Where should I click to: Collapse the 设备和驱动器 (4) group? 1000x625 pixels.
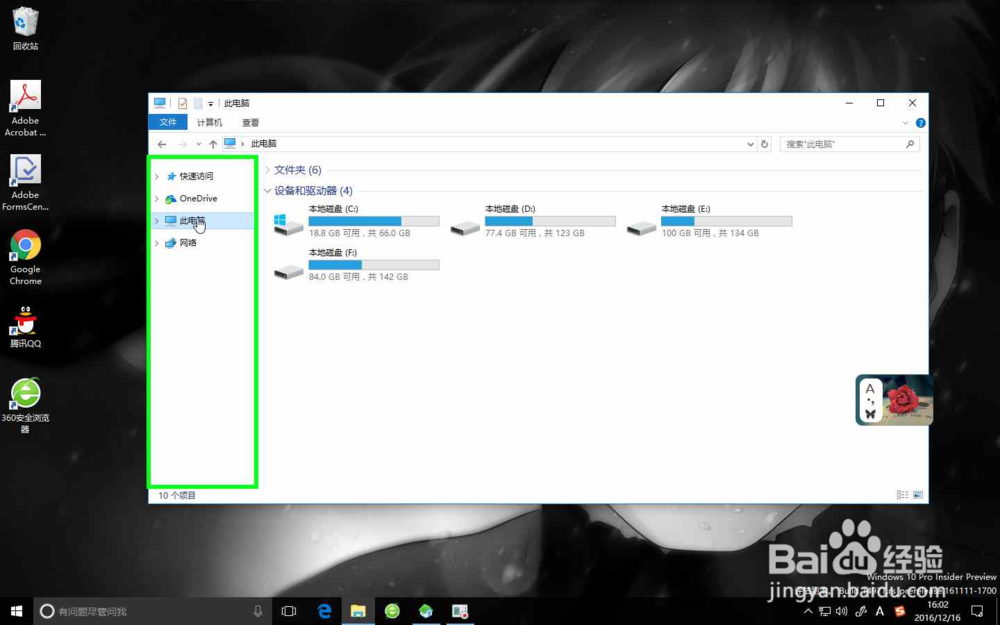(x=268, y=191)
